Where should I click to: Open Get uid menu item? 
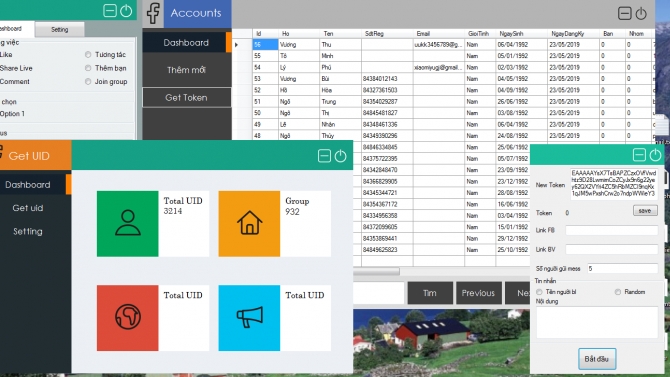click(x=28, y=208)
